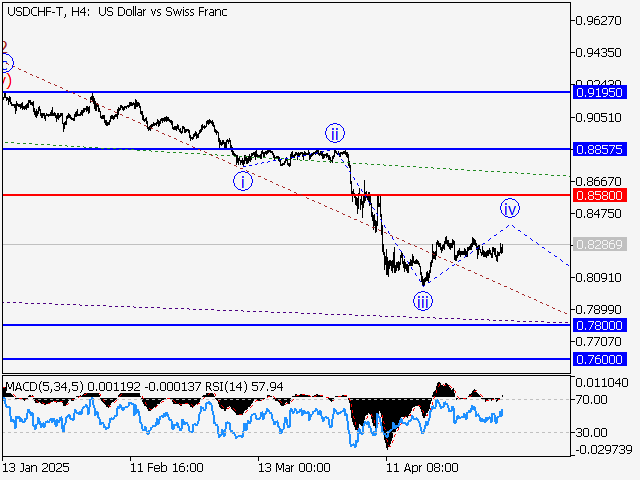Click the 13 Mar 00:00 date label

click(294, 467)
